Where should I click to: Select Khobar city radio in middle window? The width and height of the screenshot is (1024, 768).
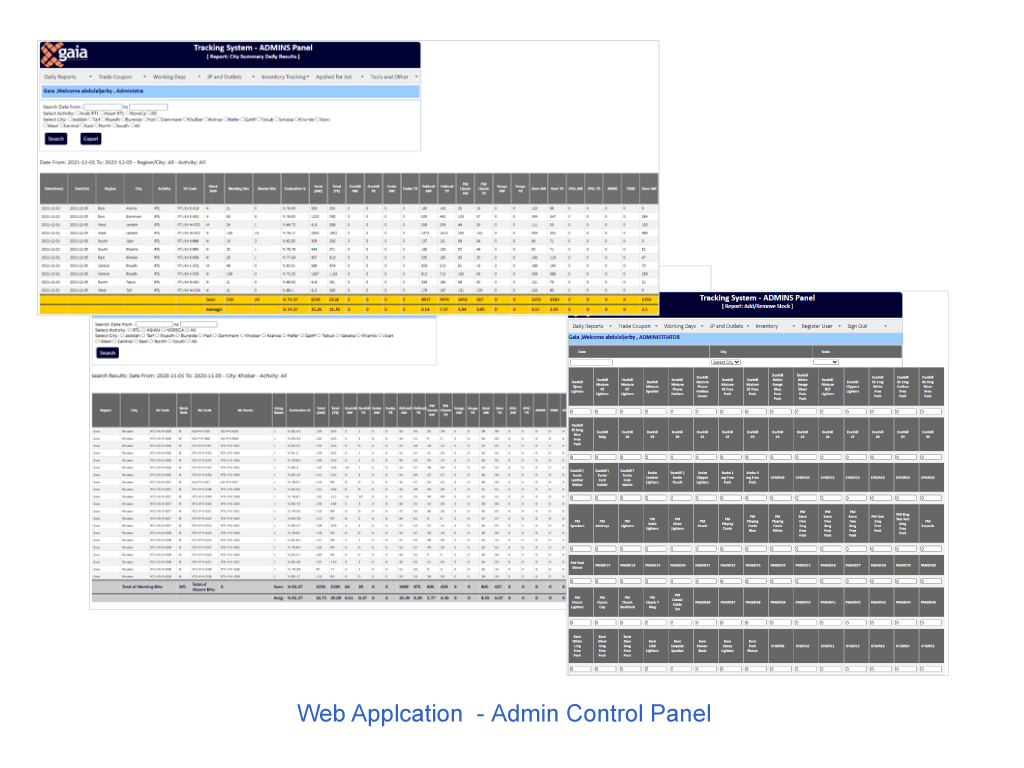242,336
